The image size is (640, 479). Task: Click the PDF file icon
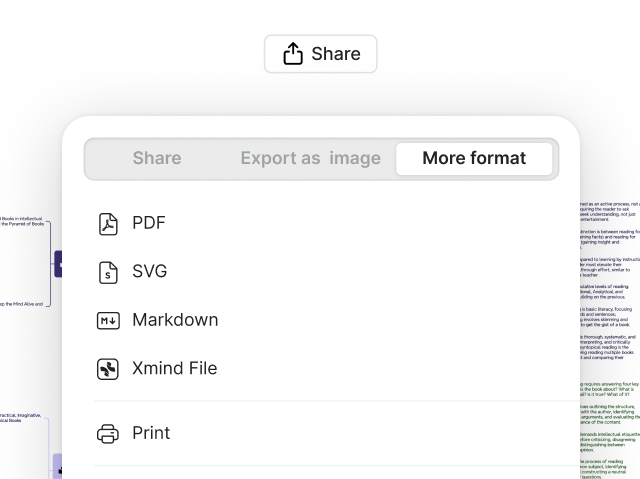point(108,223)
